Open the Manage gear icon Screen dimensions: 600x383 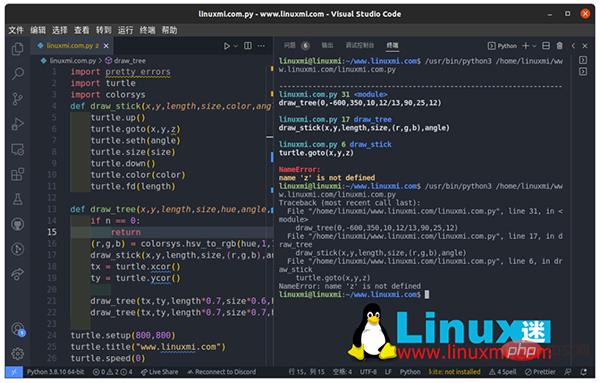click(18, 354)
